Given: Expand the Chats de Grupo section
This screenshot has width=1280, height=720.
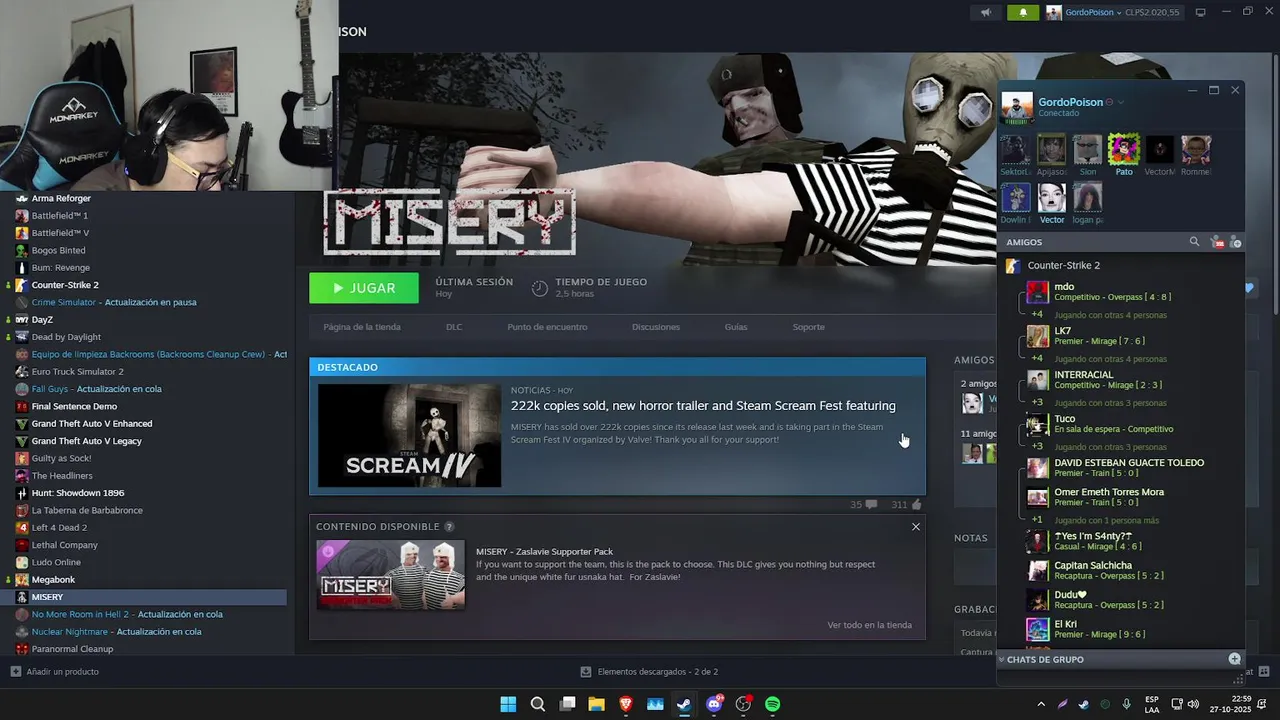Looking at the screenshot, I should (x=1045, y=659).
